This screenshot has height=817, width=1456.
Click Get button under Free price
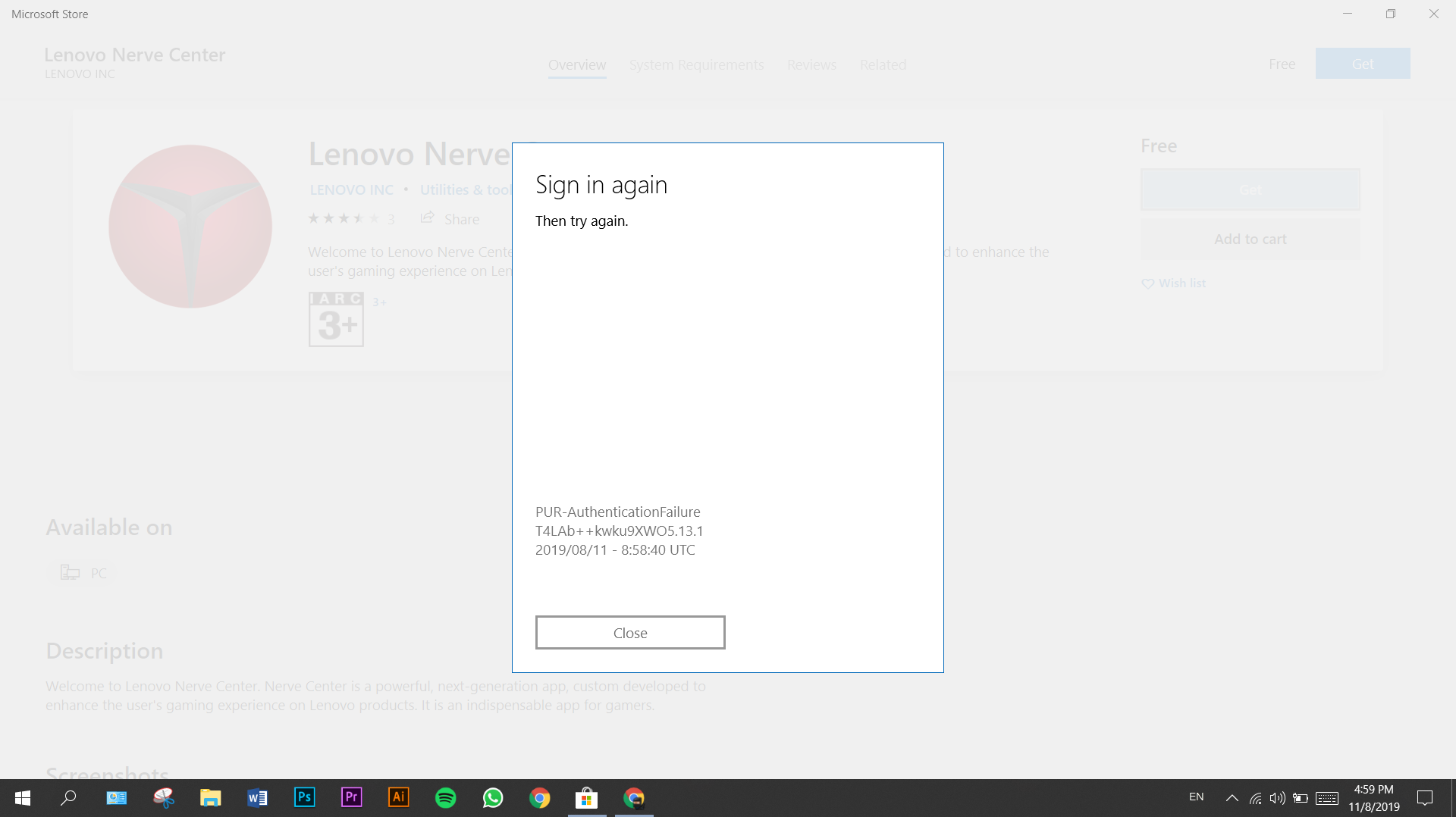(x=1250, y=189)
